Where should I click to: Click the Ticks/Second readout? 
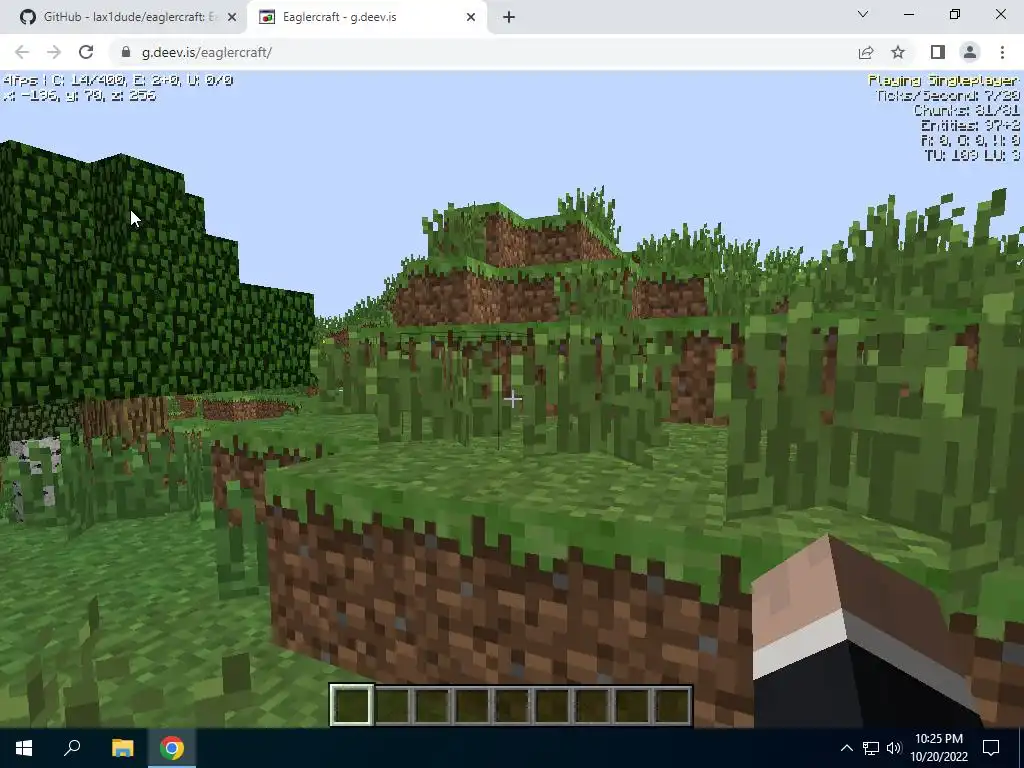tap(948, 96)
